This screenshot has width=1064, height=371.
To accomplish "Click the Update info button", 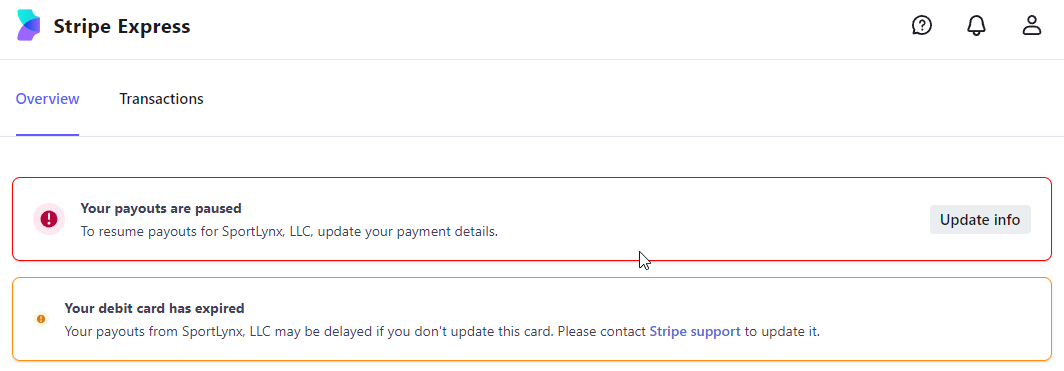I will coord(980,220).
